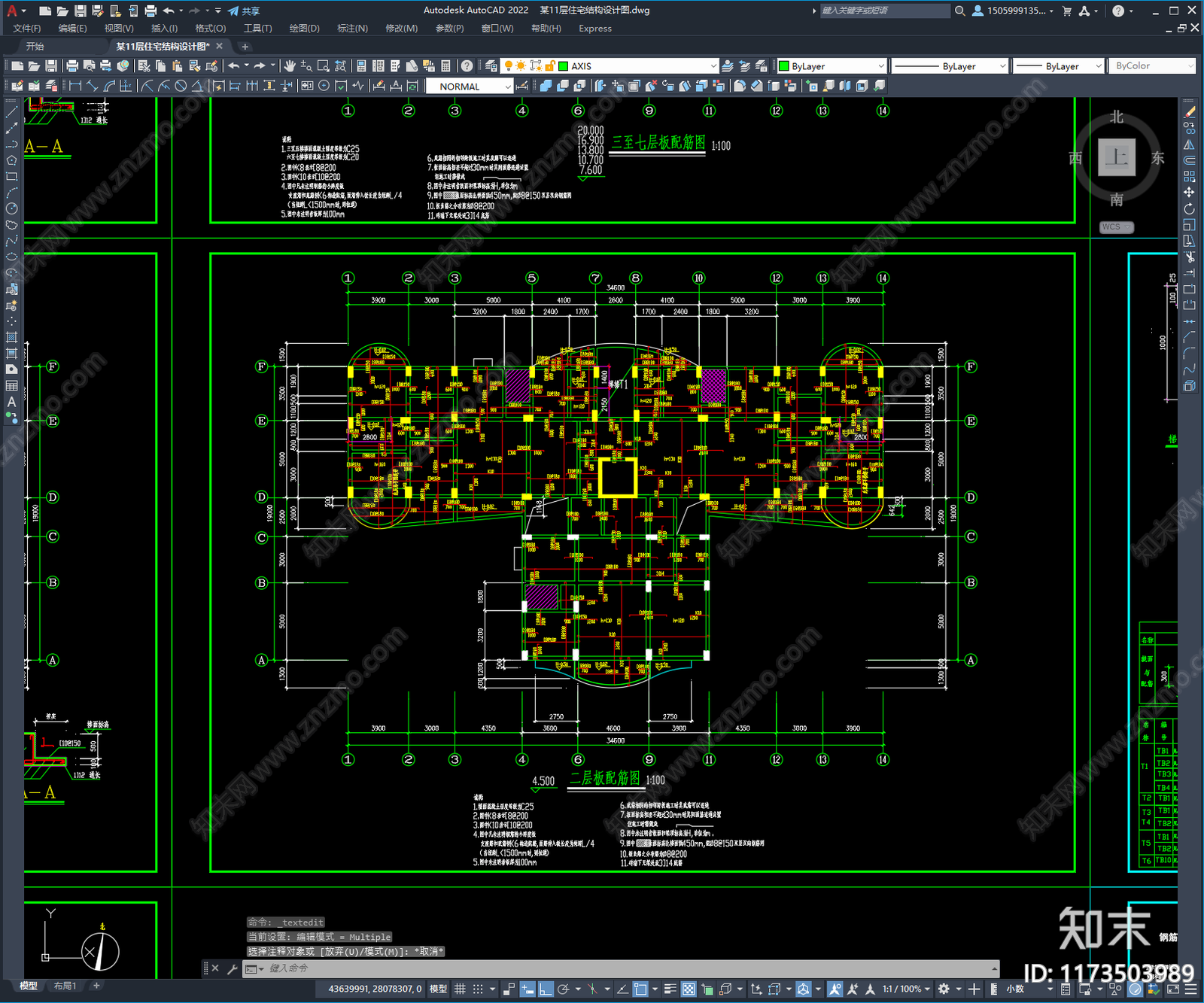
Task: Toggle polar tracking in status bar
Action: [x=563, y=989]
